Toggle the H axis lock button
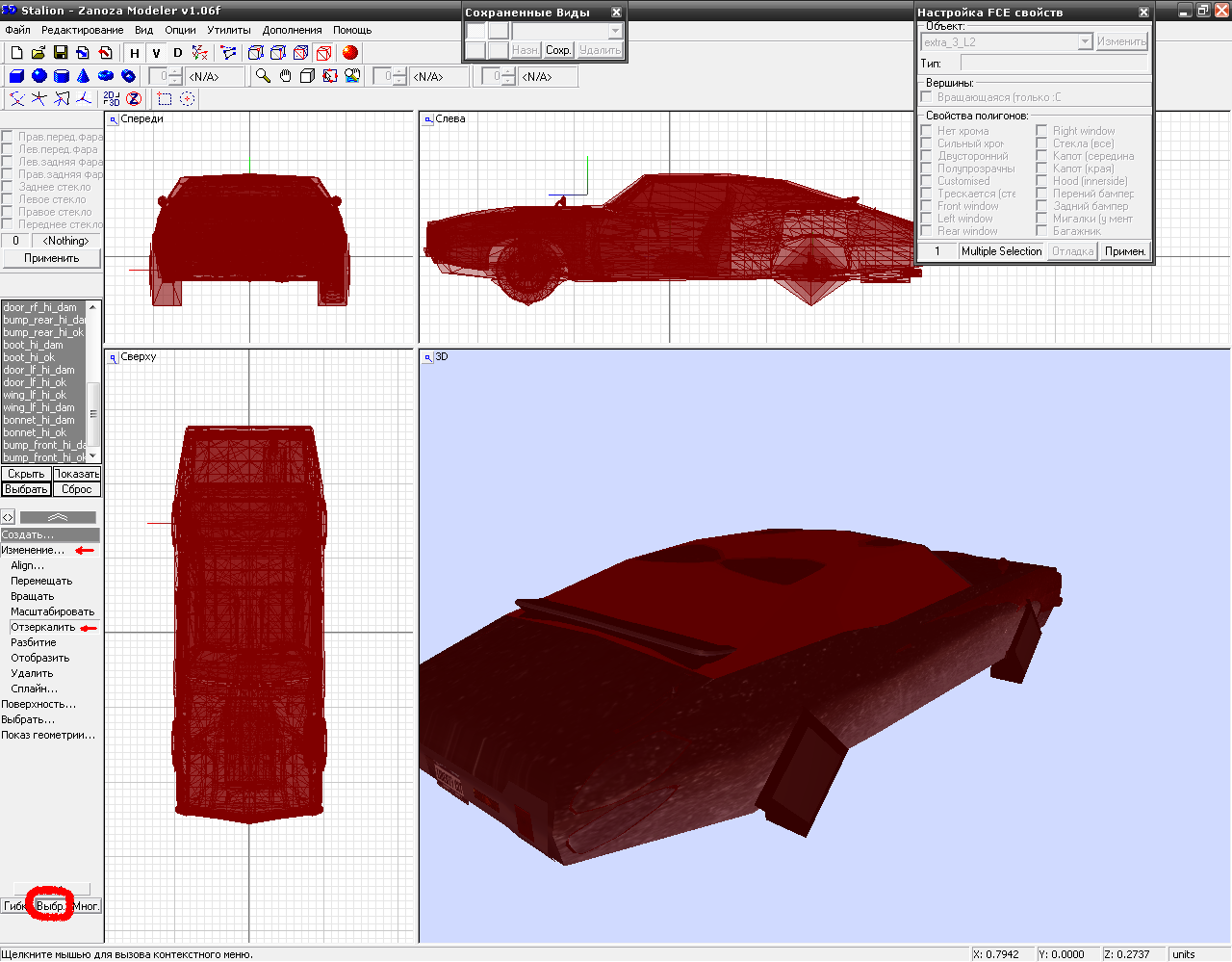1232x962 pixels. [x=135, y=53]
